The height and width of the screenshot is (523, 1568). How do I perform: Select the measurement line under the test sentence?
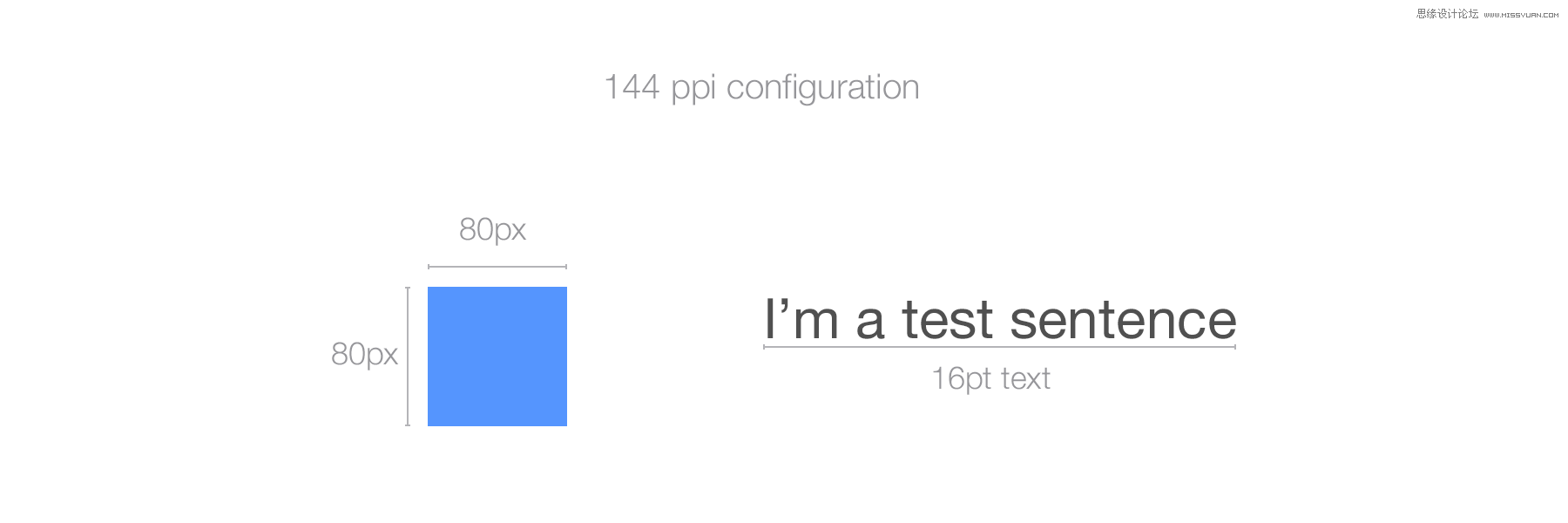click(1000, 347)
